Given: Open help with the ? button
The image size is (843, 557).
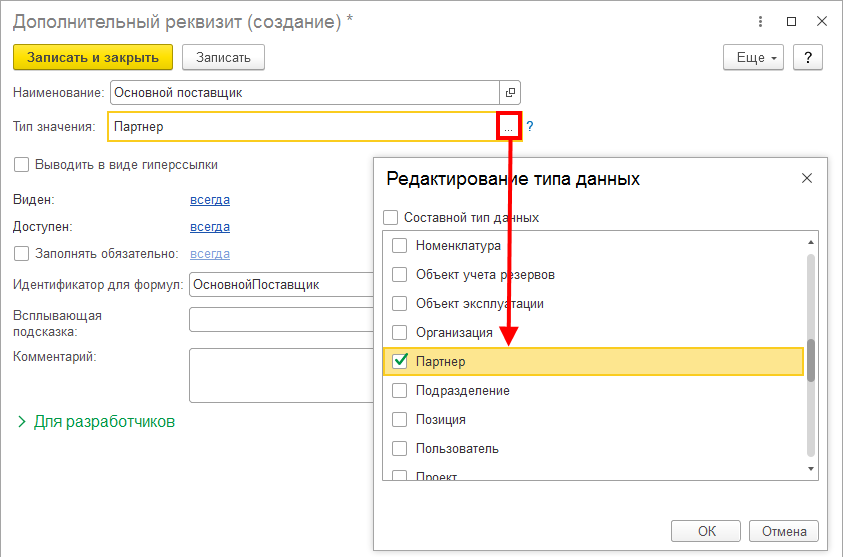Looking at the screenshot, I should [x=807, y=58].
